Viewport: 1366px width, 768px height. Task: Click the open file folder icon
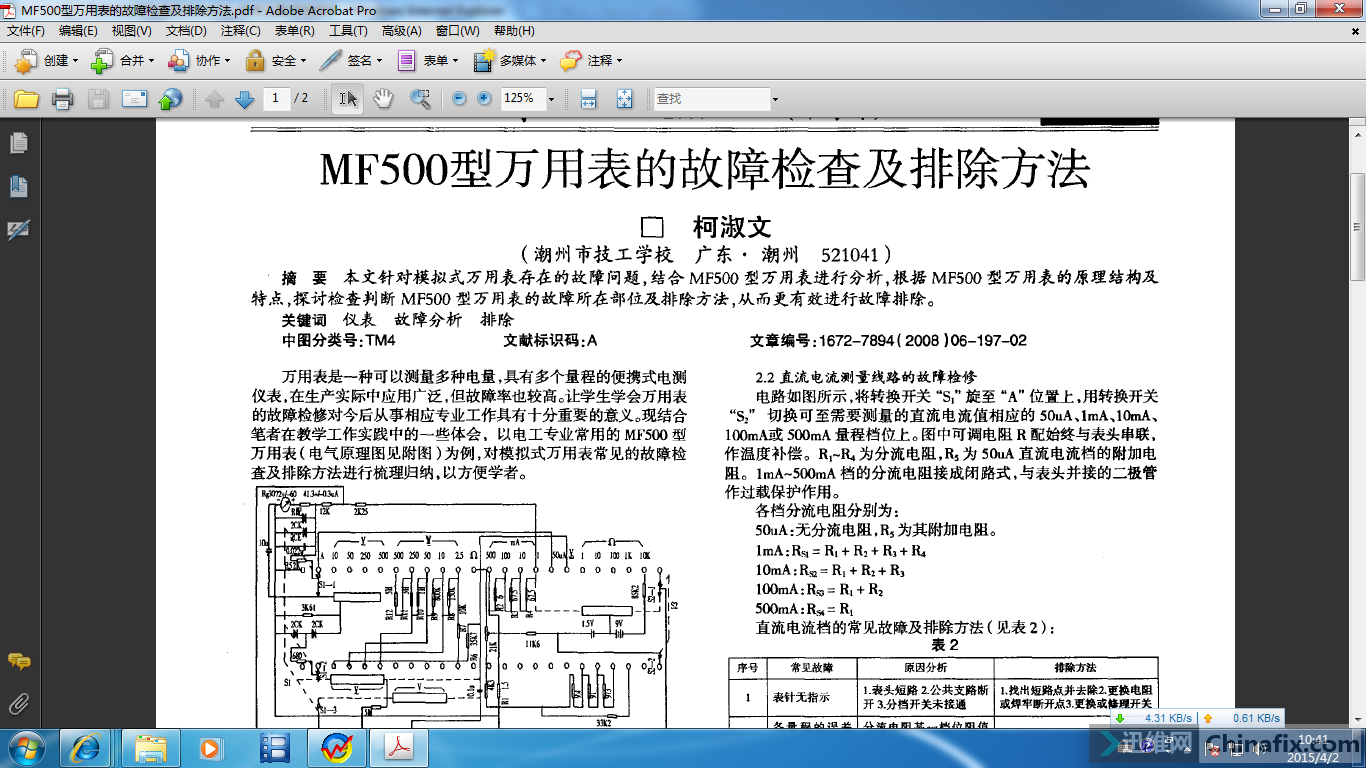coord(26,99)
